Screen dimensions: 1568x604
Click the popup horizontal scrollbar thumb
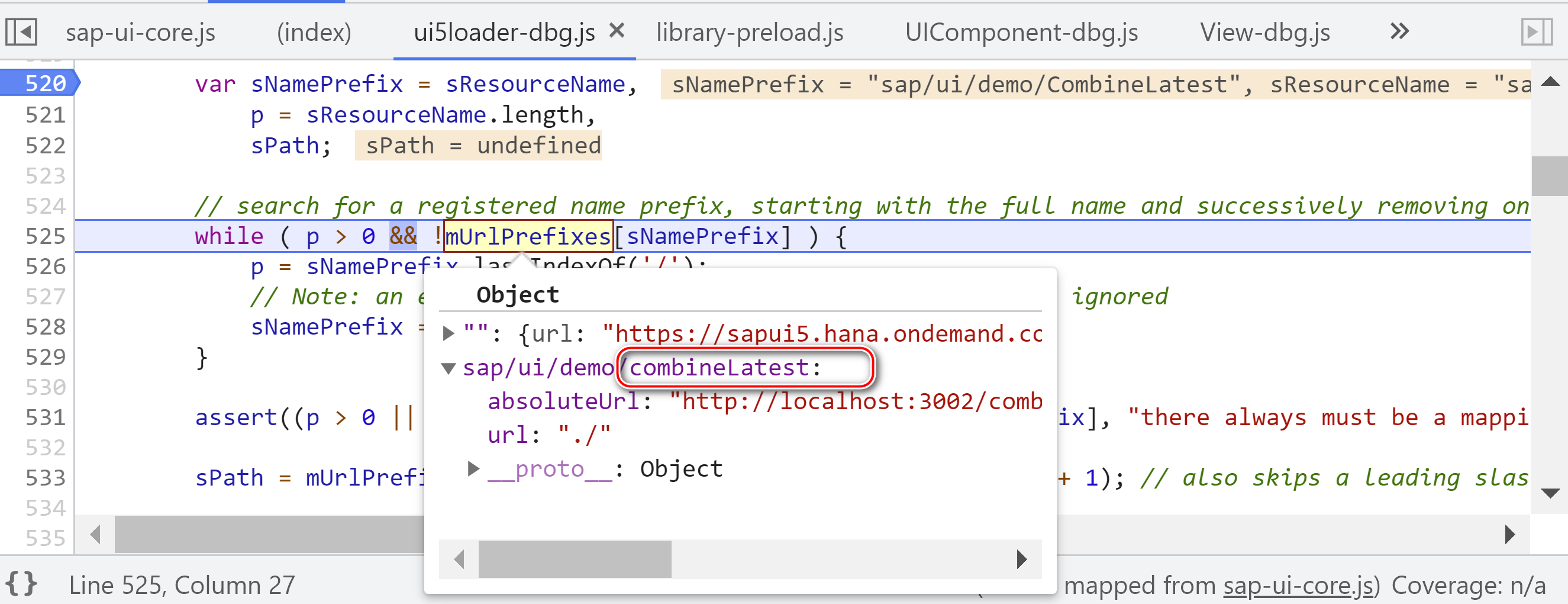575,558
